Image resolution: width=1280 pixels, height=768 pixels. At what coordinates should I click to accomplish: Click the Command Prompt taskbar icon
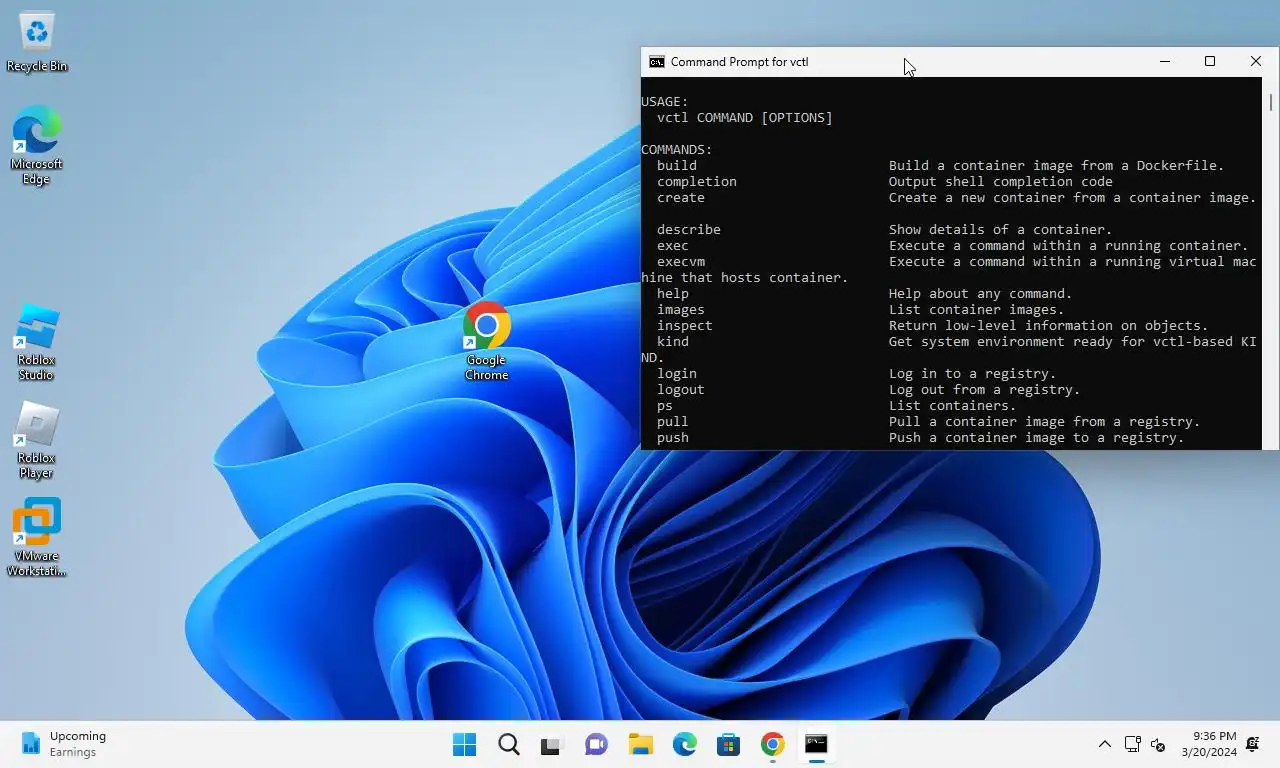point(816,744)
